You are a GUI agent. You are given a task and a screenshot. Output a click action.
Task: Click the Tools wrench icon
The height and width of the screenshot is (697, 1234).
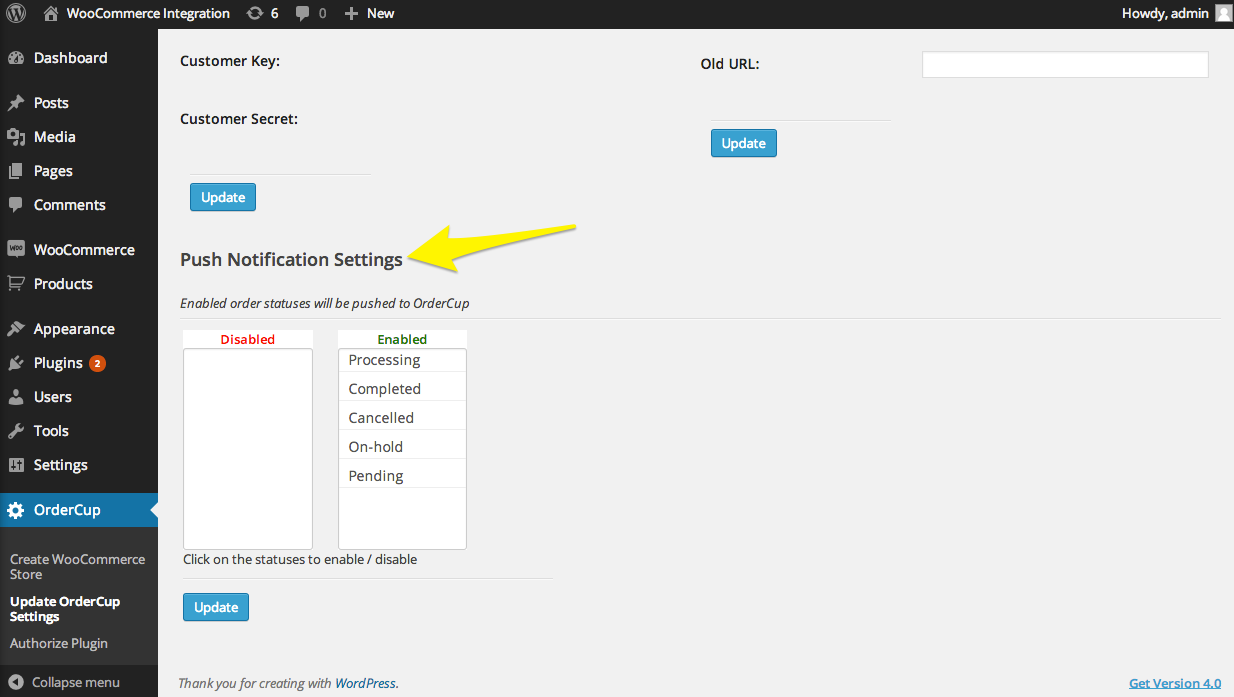click(x=16, y=431)
